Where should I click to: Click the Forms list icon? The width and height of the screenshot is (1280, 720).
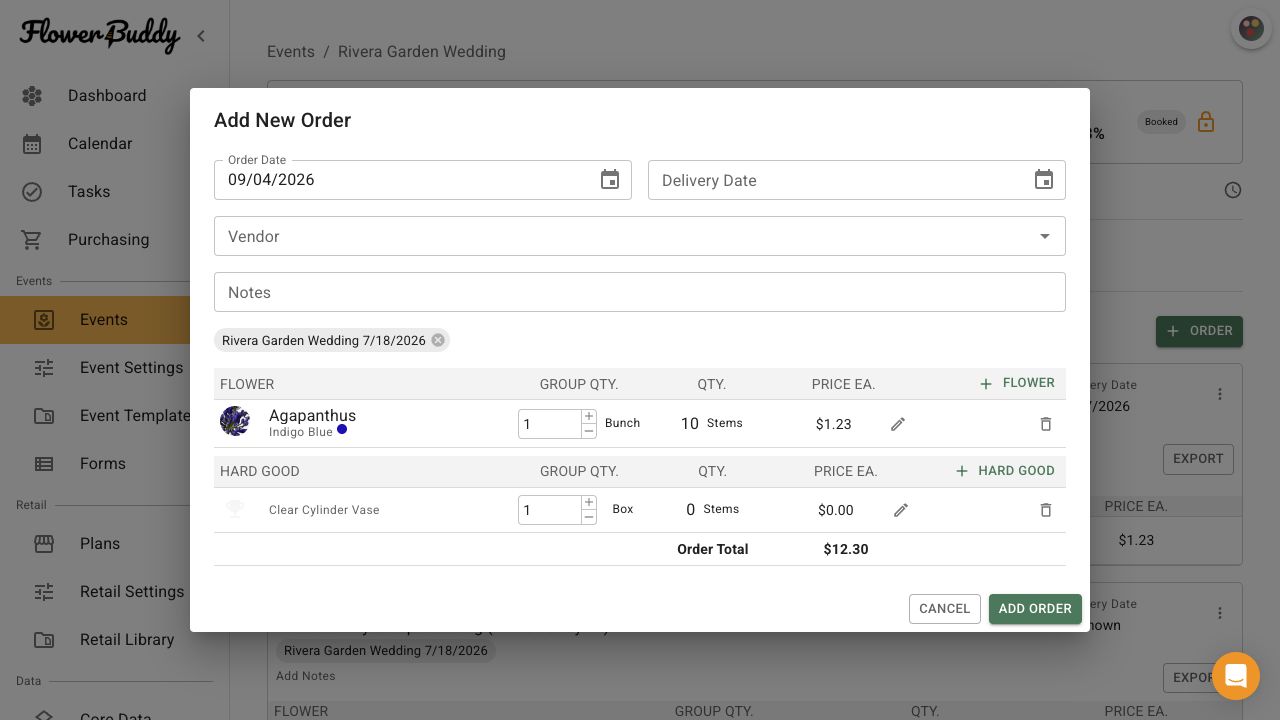(x=44, y=464)
